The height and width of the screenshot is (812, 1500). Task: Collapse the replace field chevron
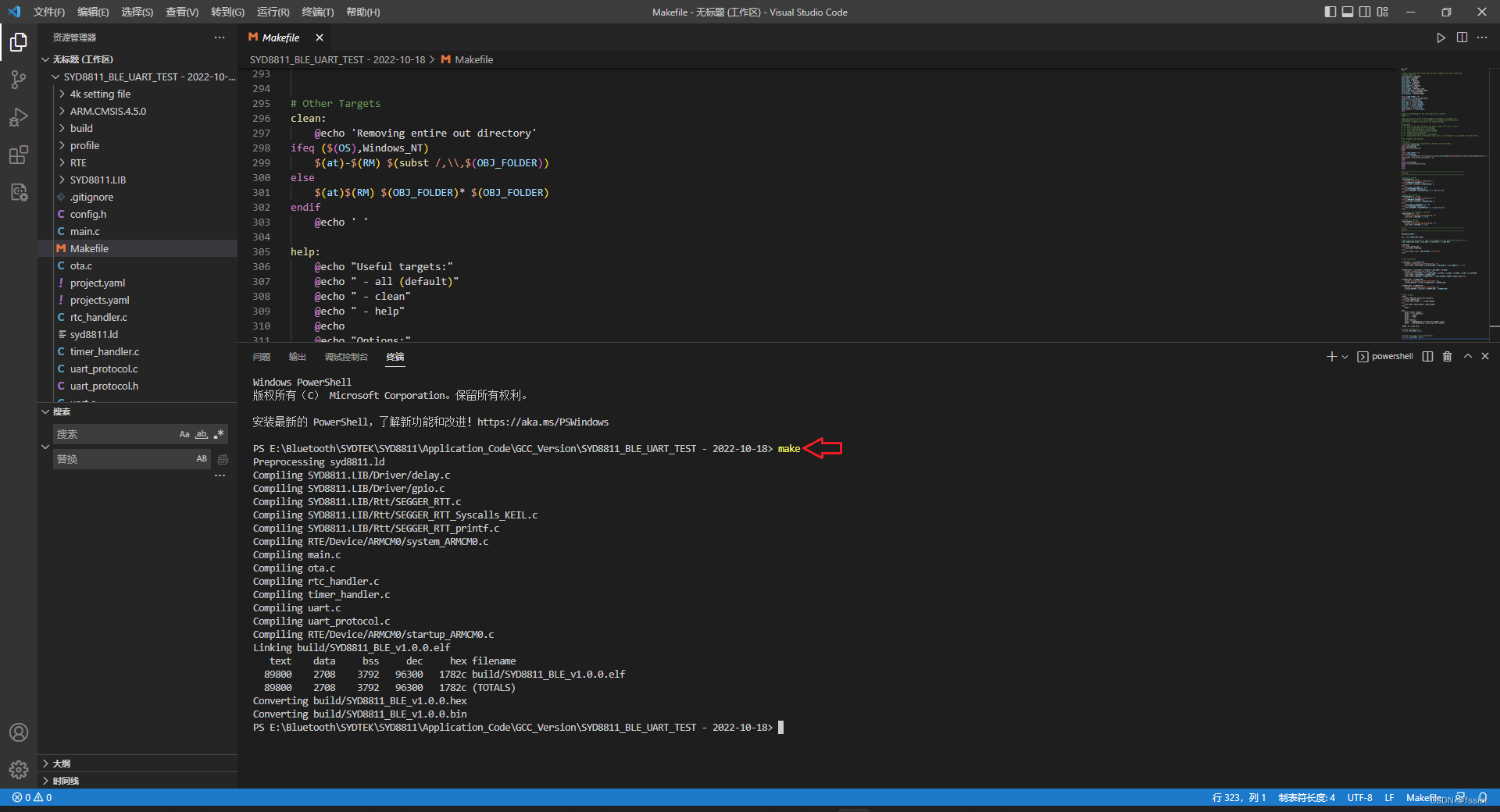45,447
